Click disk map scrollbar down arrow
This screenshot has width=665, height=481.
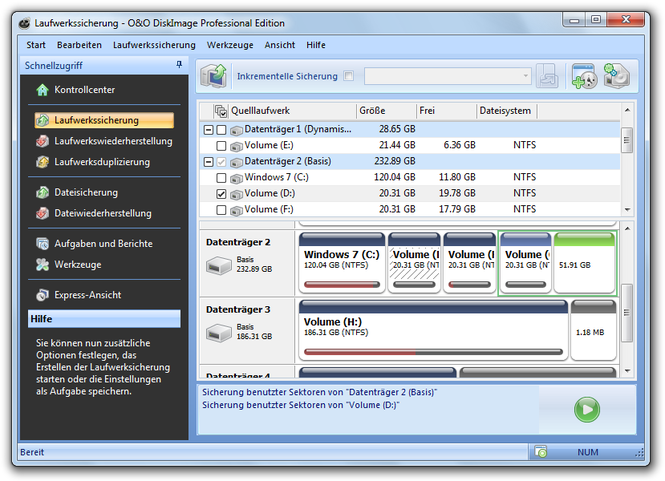click(x=627, y=371)
